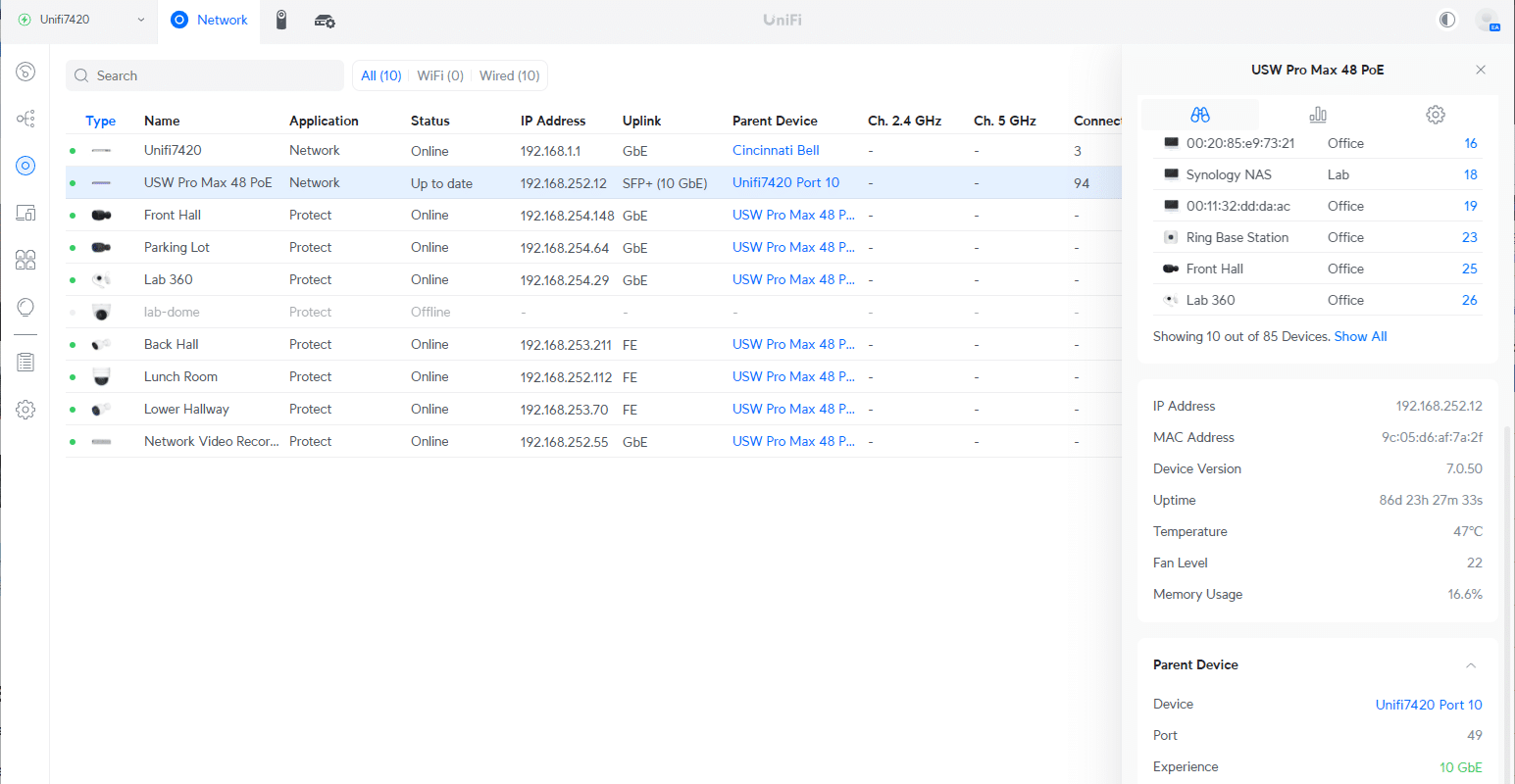This screenshot has height=784, width=1515.
Task: Open the Cincinnati Bell parent device link
Action: pyautogui.click(x=776, y=150)
